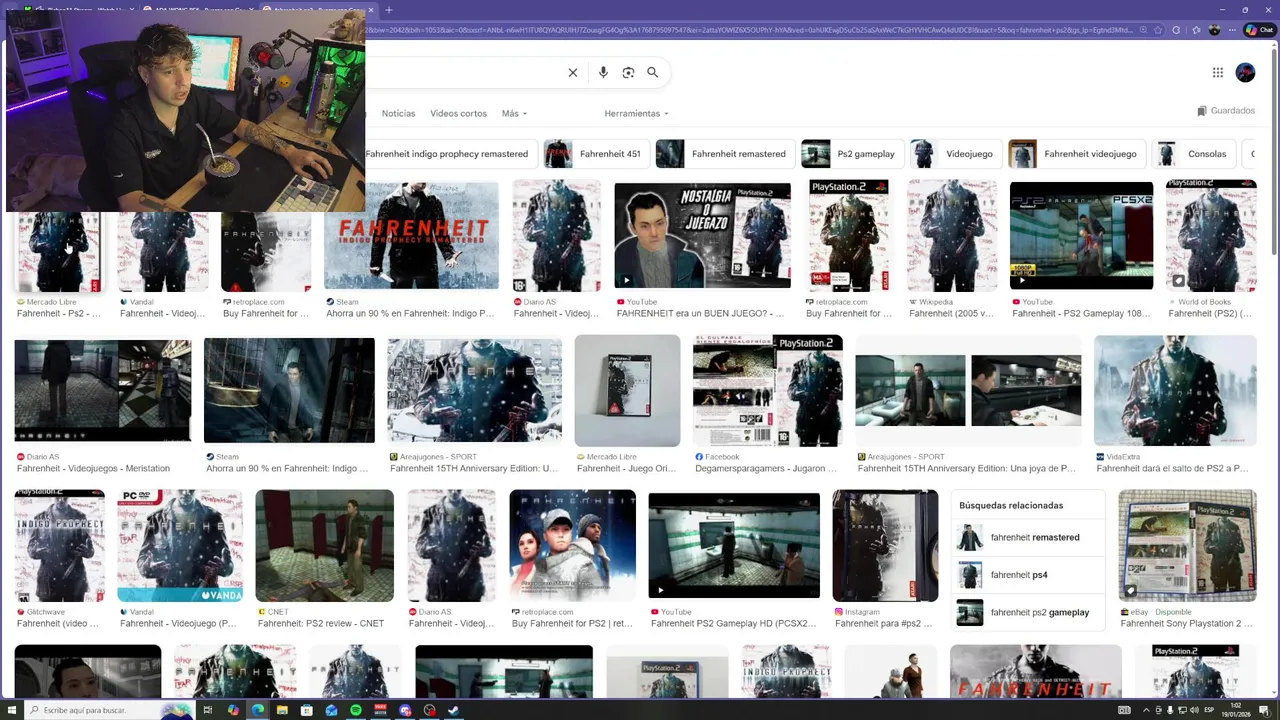Viewport: 1280px width, 720px height.
Task: Expand the Más dropdown
Action: click(514, 113)
